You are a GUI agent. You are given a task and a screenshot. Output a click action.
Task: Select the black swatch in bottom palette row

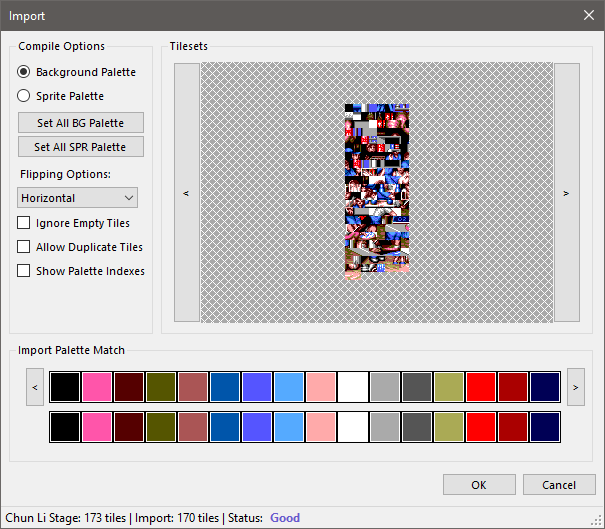pyautogui.click(x=65, y=427)
